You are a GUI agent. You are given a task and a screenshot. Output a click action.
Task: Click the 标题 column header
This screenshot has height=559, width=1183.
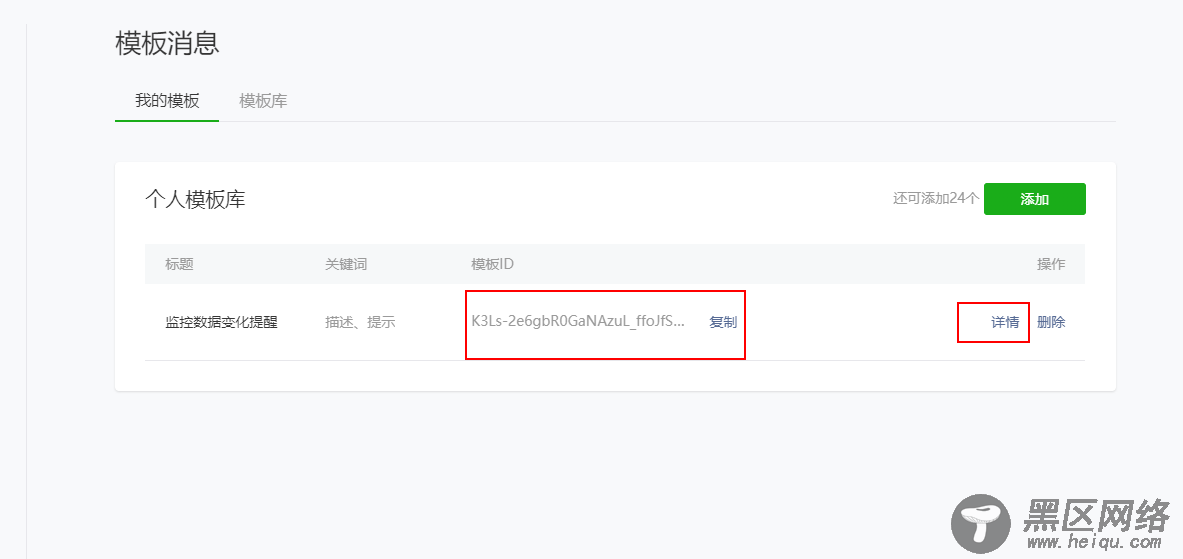coord(180,264)
